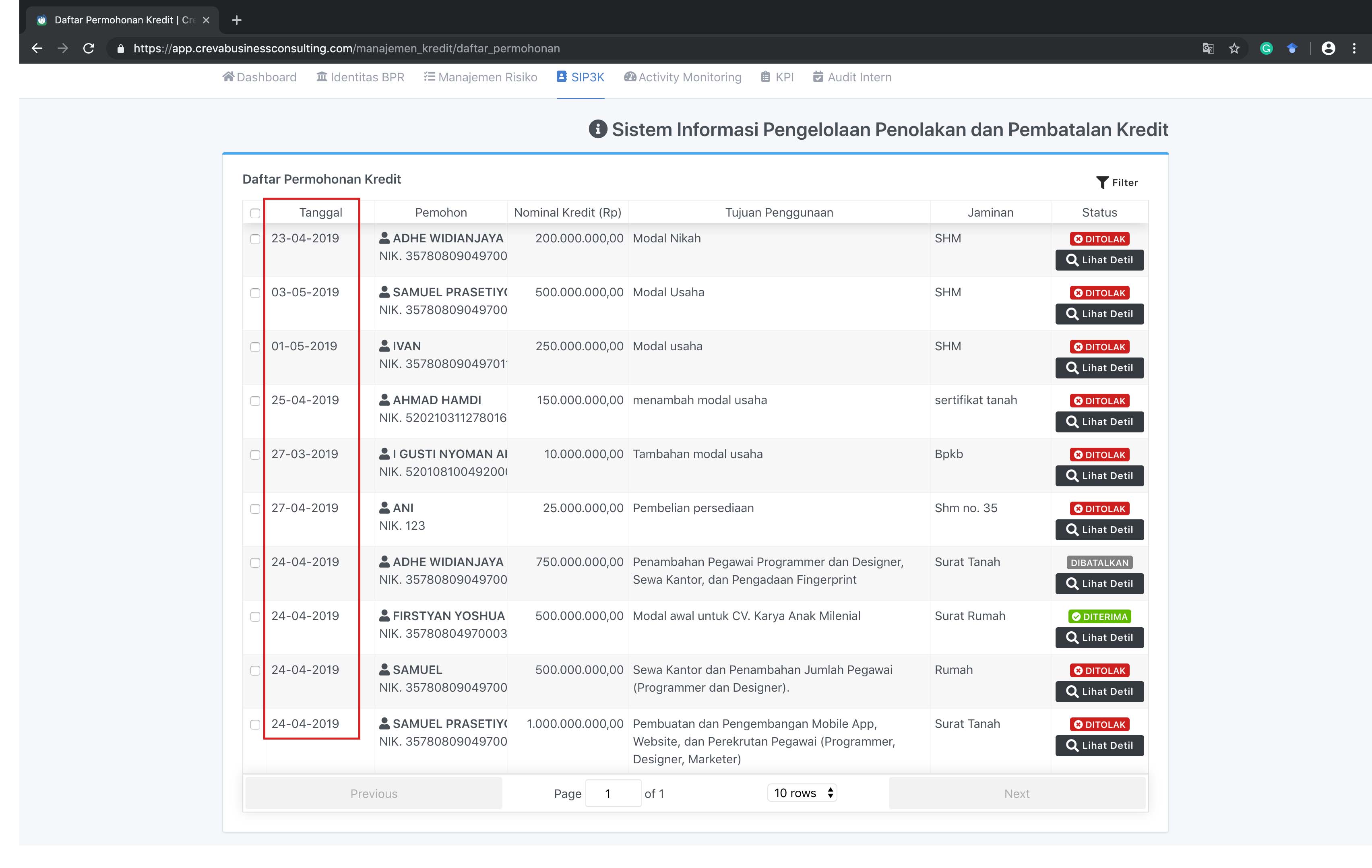
Task: Click DITOLAK badge in IVAN row
Action: tap(1099, 347)
